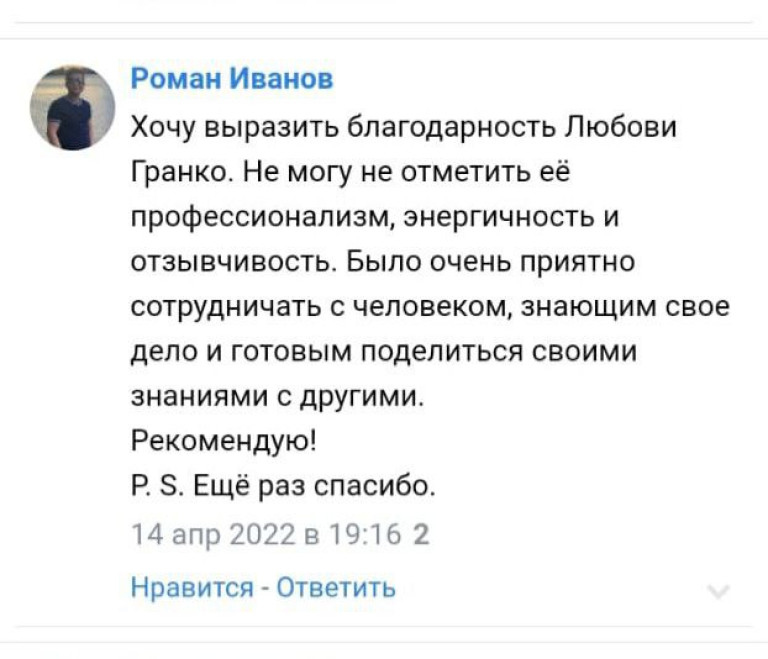Viewport: 768px width, 659px height.
Task: Click the surname Иванов in the header
Action: tap(282, 78)
